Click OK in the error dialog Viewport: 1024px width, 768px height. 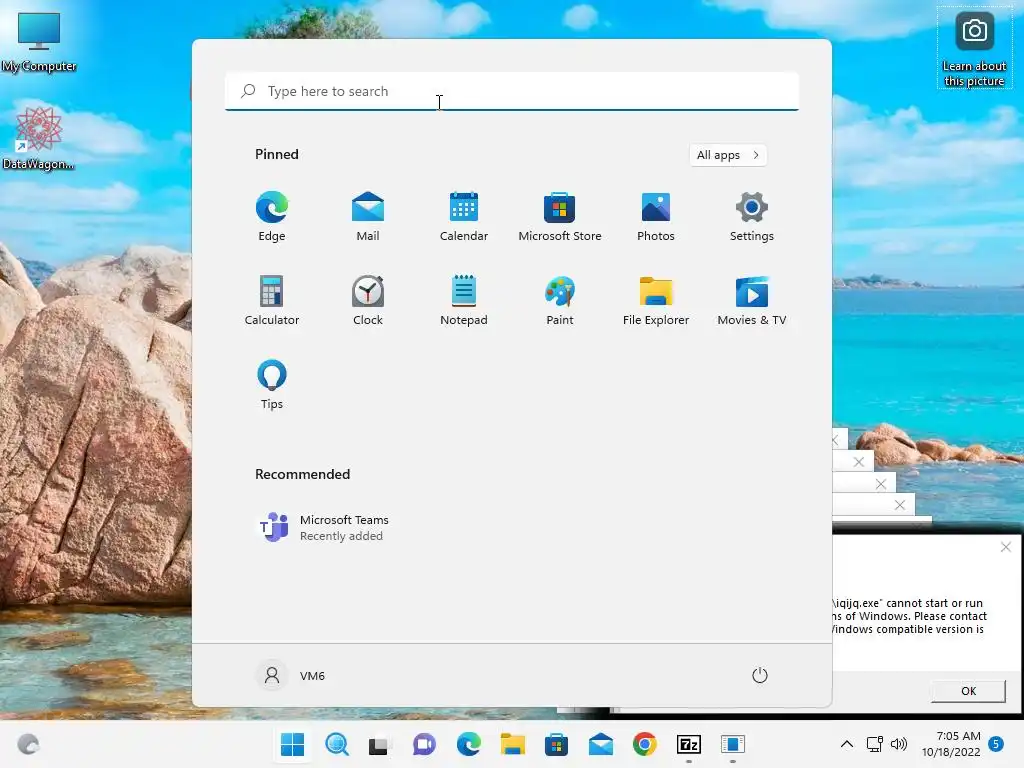[x=968, y=691]
